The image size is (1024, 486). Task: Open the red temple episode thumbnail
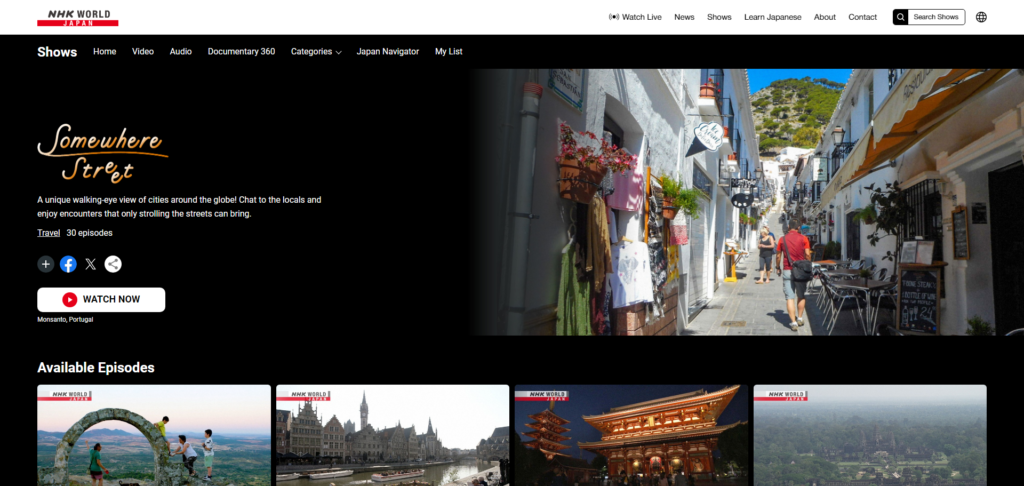click(x=631, y=437)
